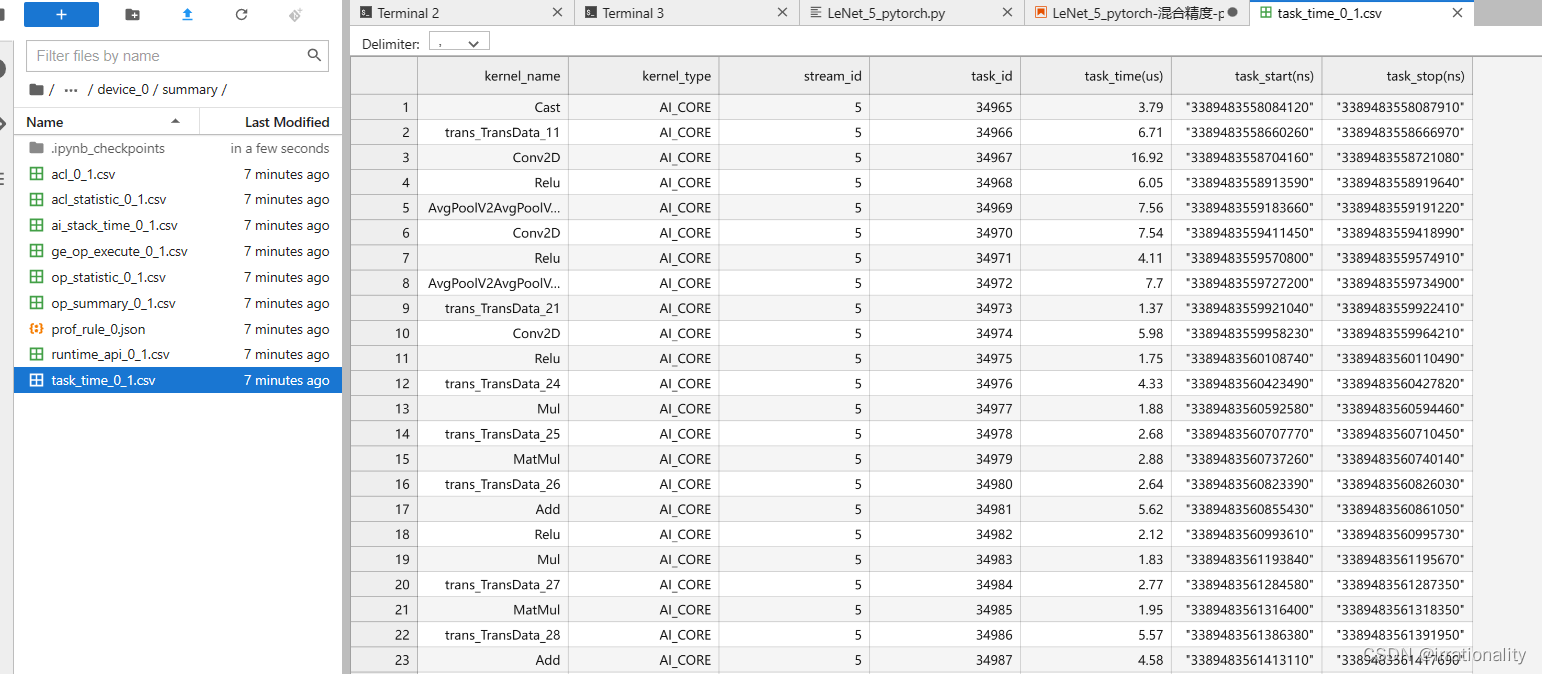Select task_stop cell "3389483559922410"
Viewport: 1542px width, 674px height.
pyautogui.click(x=1398, y=308)
